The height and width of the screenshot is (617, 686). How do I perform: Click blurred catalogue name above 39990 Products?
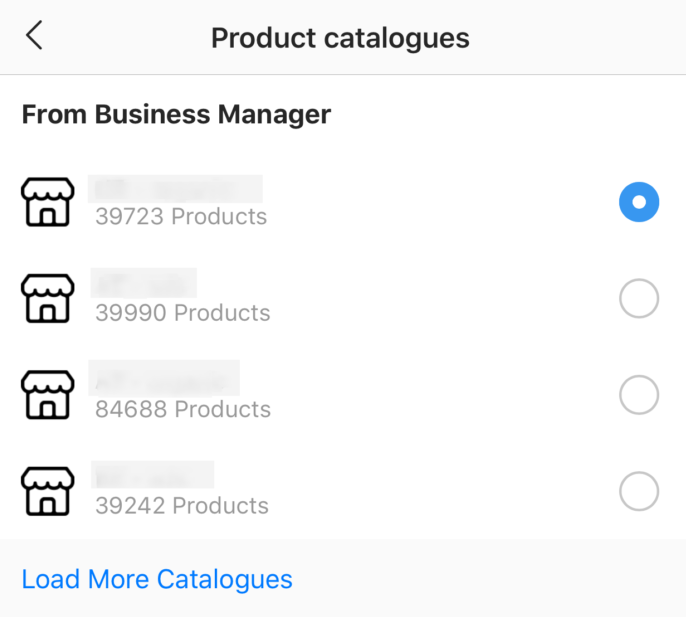[144, 283]
